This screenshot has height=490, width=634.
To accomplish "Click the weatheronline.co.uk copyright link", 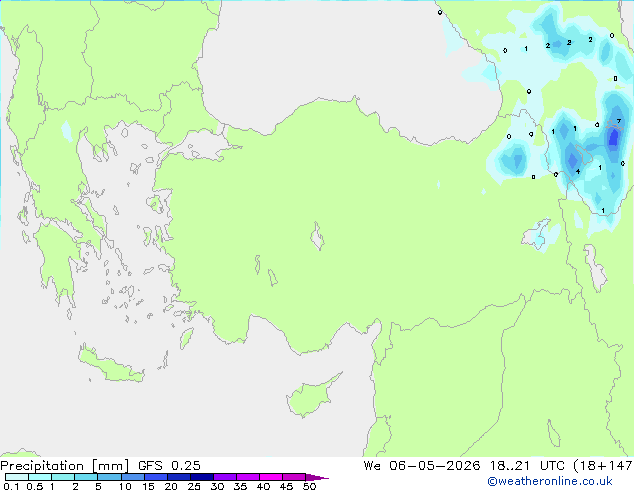I will (550, 481).
